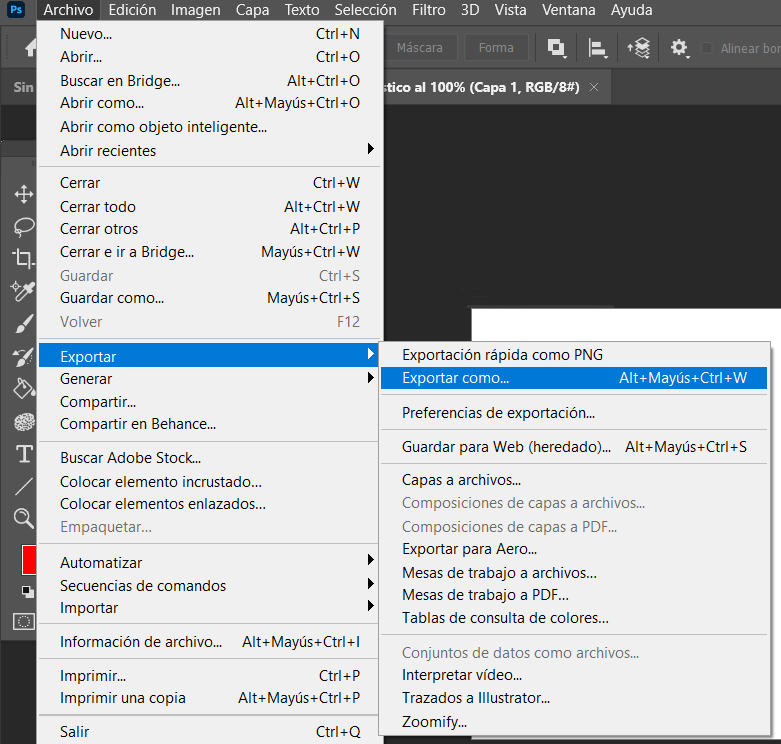Select the Move tool
The width and height of the screenshot is (781, 744).
pos(23,194)
